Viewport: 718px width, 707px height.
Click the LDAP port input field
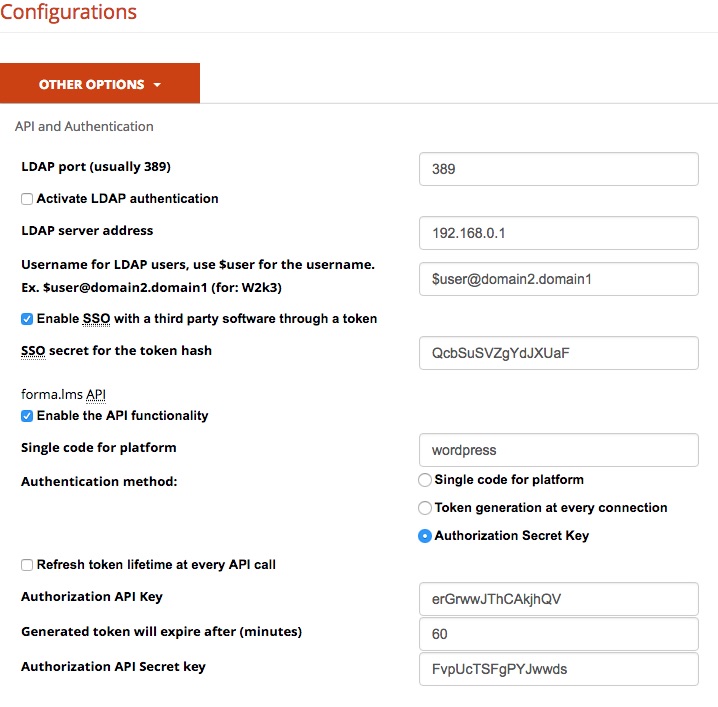click(x=558, y=169)
